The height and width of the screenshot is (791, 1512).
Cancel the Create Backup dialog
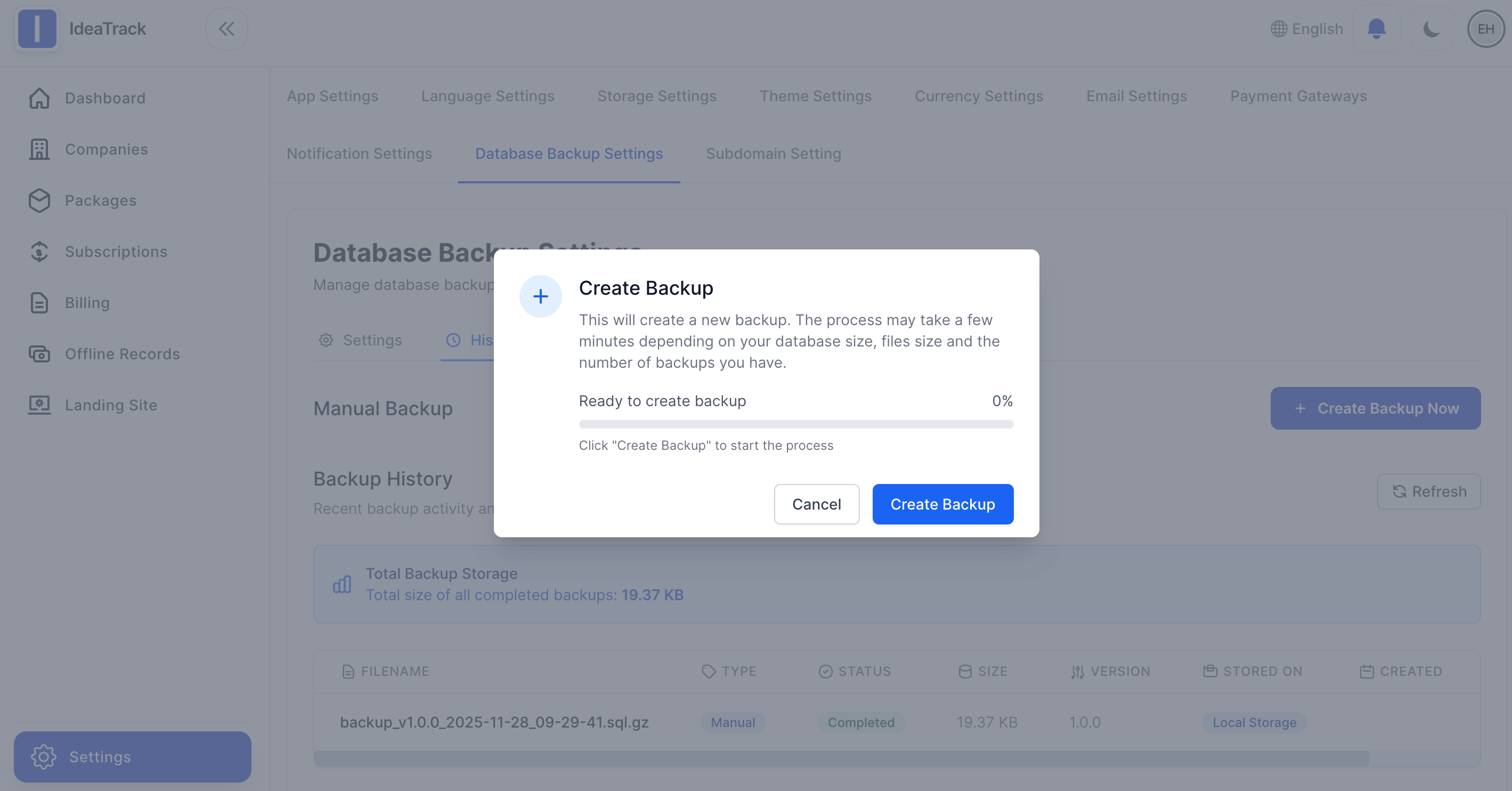[x=816, y=504]
